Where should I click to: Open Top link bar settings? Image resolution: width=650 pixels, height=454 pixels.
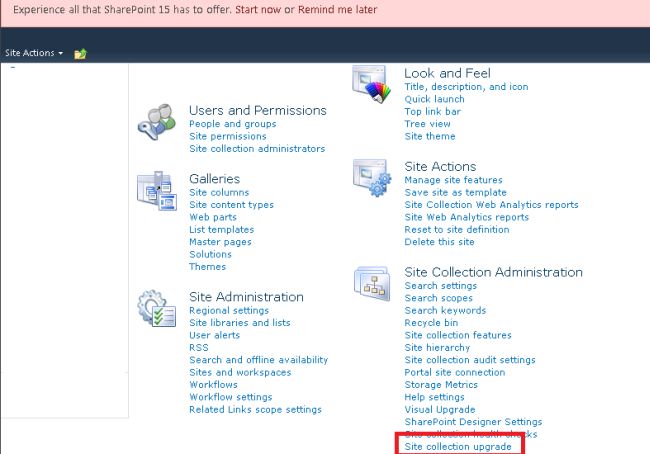point(432,112)
